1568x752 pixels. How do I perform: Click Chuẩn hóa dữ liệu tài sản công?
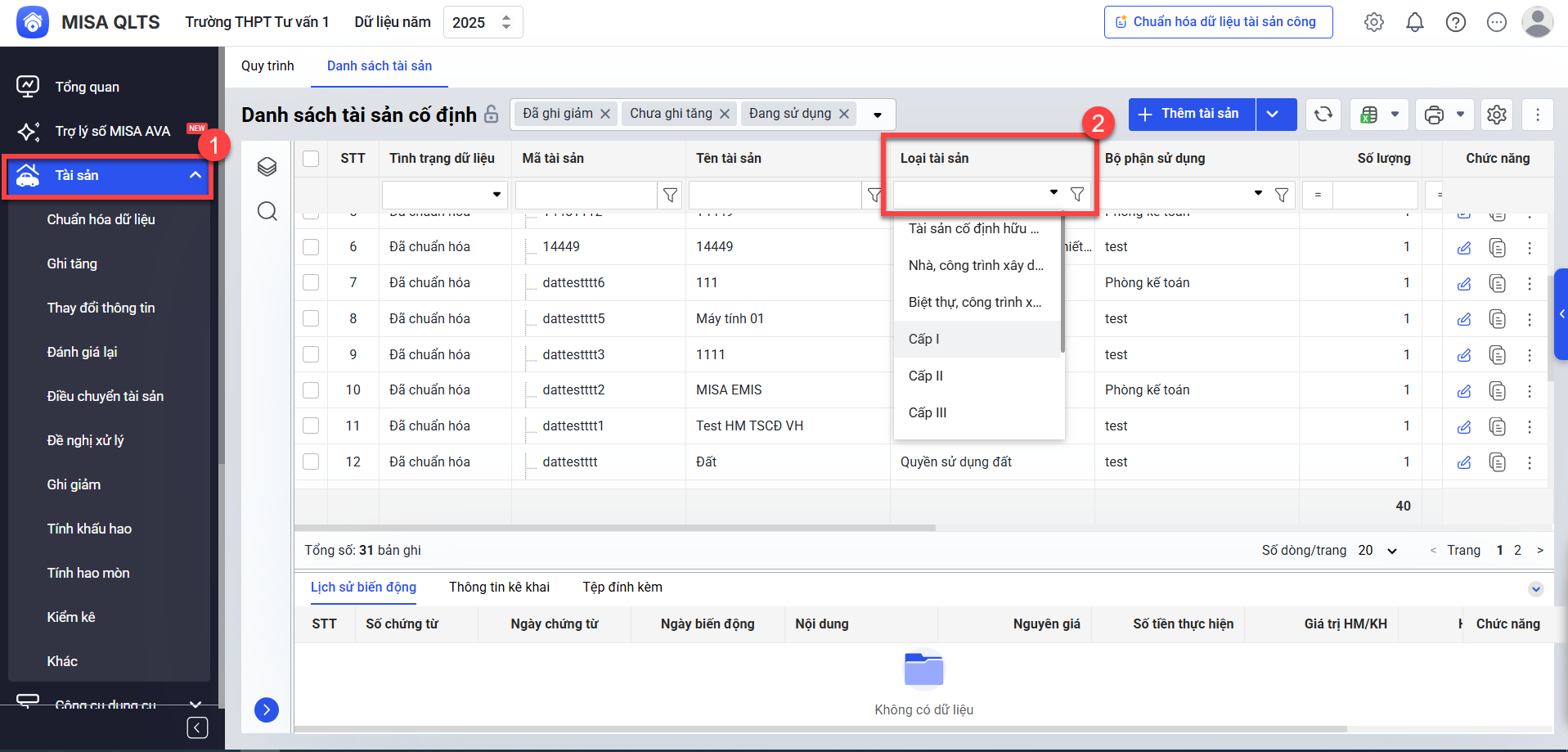[x=1218, y=22]
